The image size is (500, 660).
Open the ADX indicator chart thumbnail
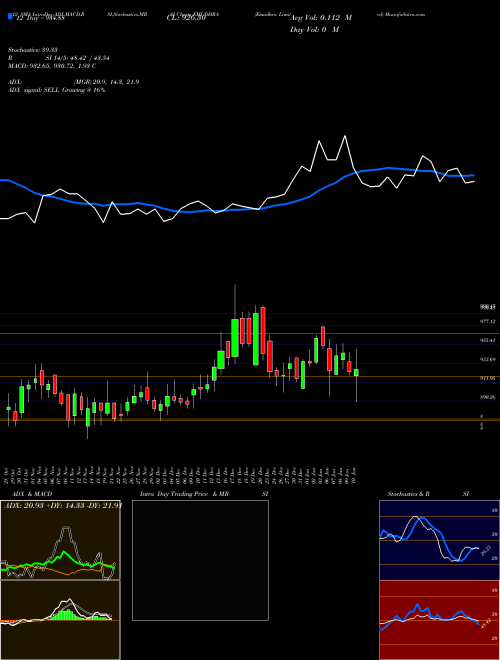click(x=60, y=540)
